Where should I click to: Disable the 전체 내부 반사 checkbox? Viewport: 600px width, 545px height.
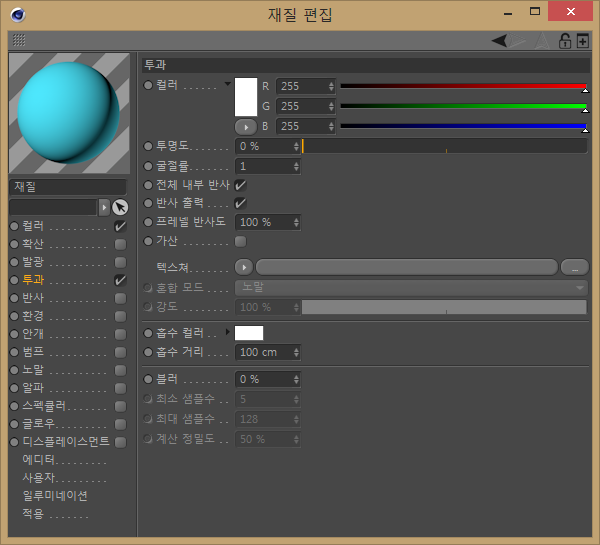pos(240,185)
